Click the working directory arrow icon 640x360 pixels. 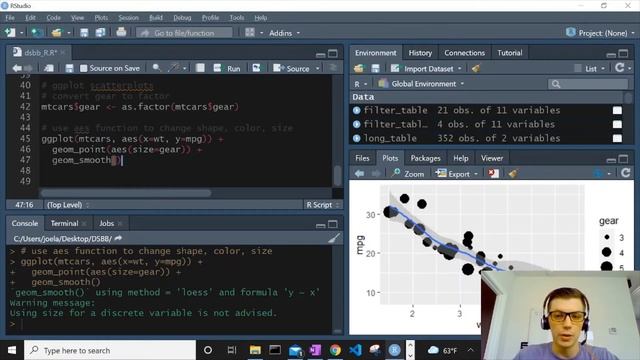(118, 238)
